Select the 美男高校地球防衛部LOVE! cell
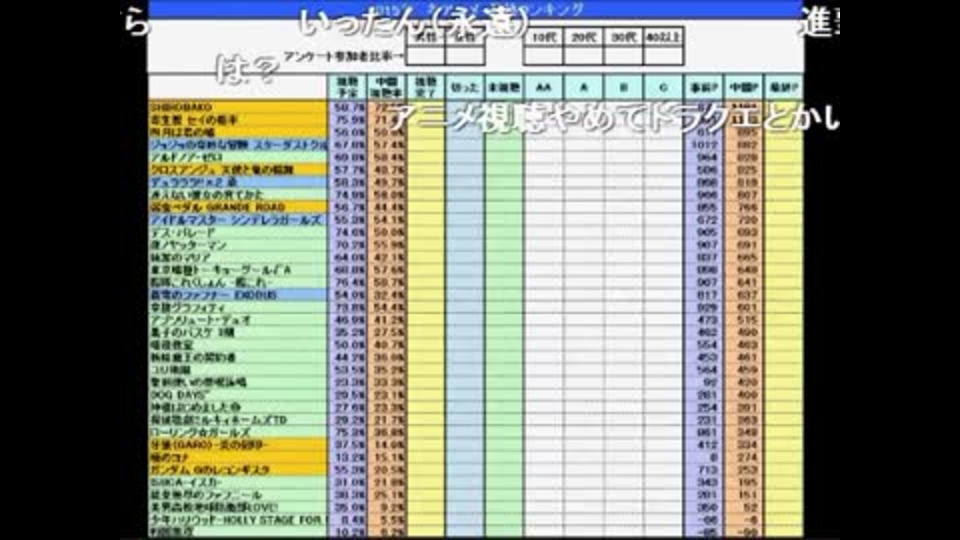This screenshot has height=540, width=960. 238,507
